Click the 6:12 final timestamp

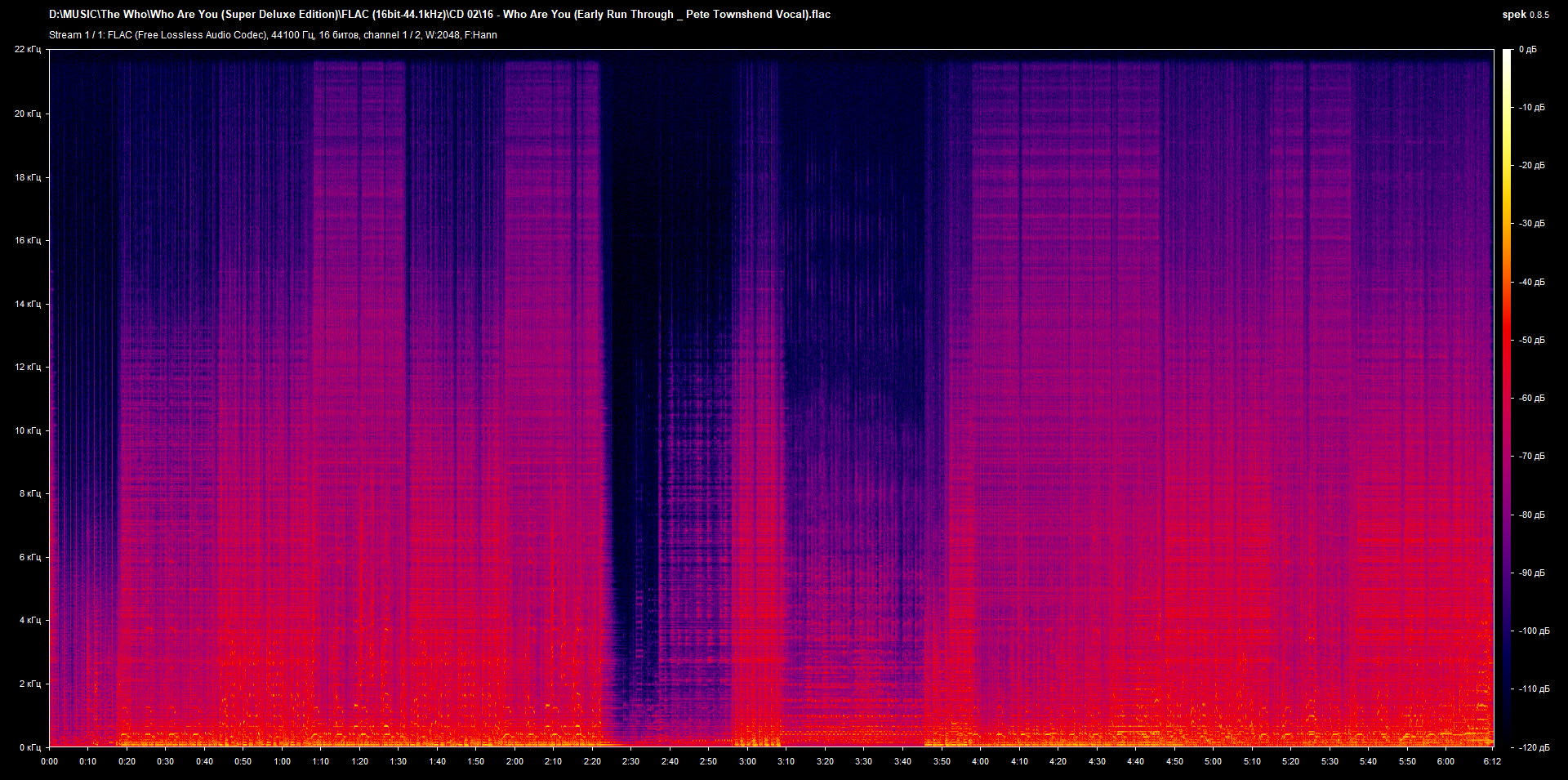pos(1493,761)
